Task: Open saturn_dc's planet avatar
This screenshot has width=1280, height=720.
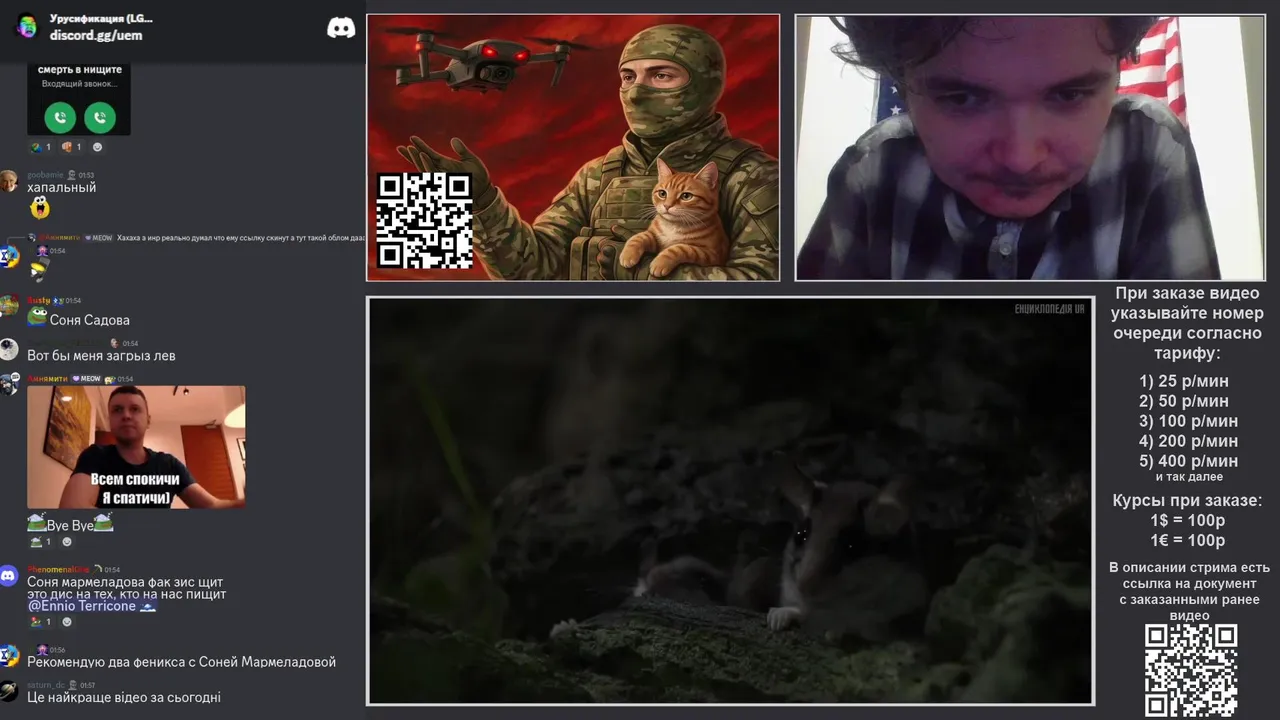Action: point(9,691)
